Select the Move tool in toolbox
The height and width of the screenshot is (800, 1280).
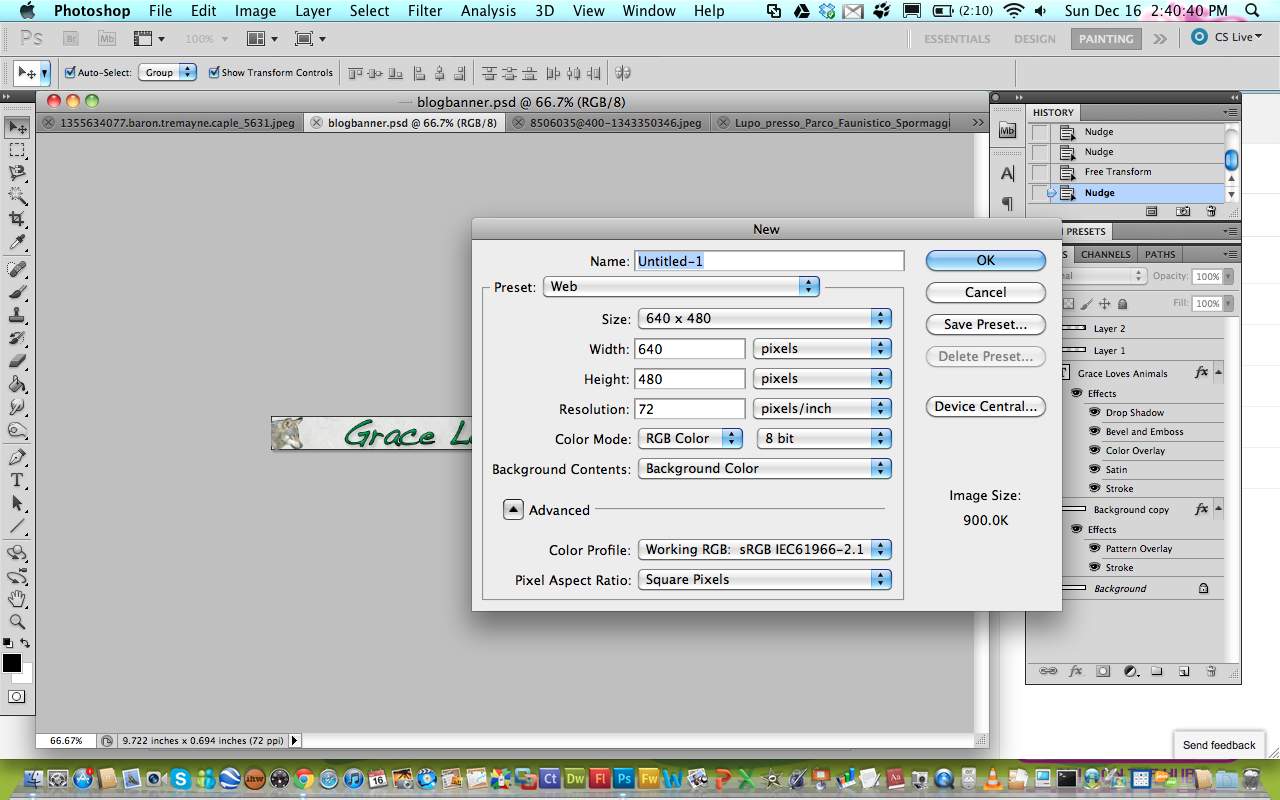(18, 127)
